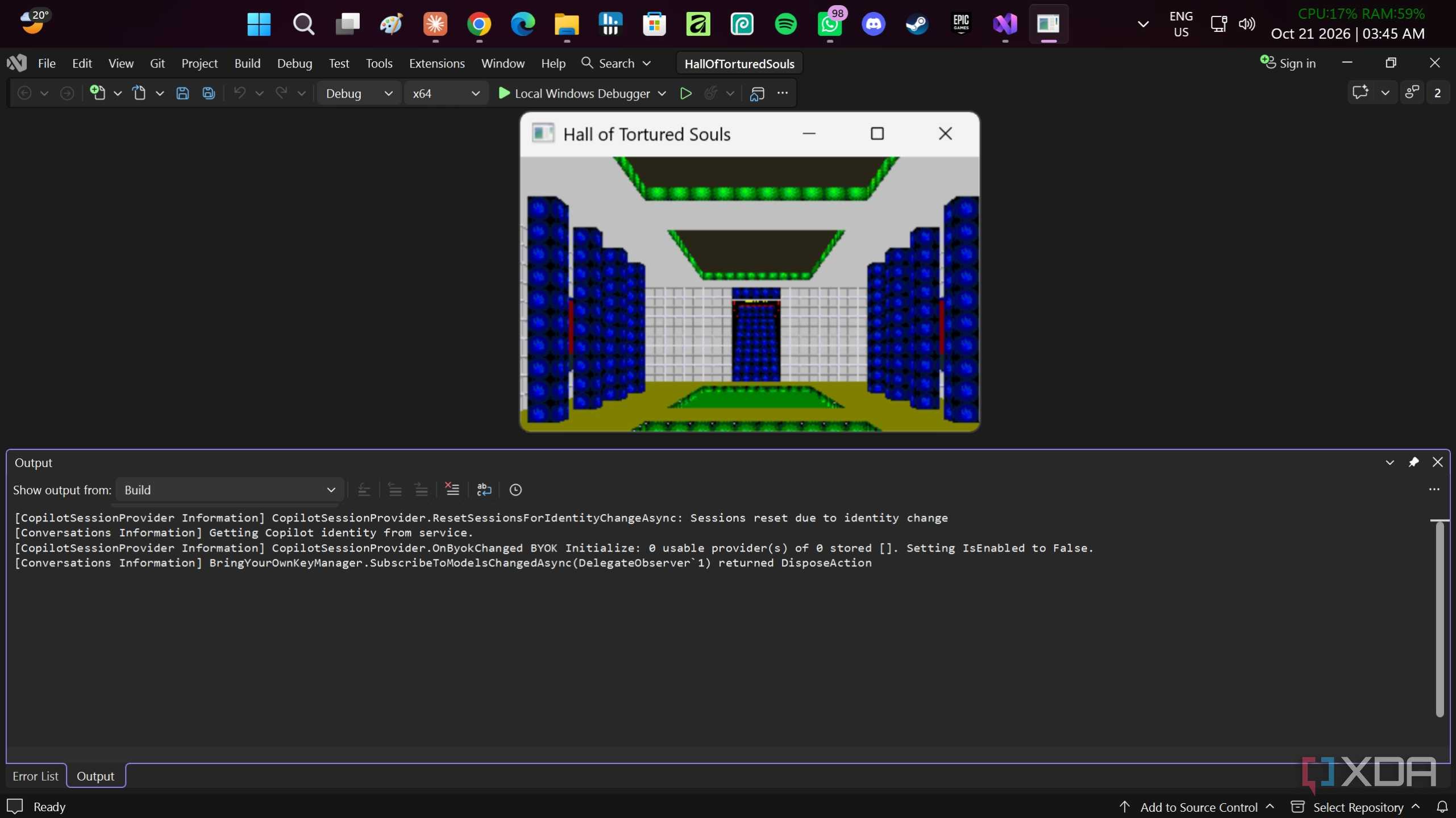
Task: Click Select Repository in status bar
Action: pos(1357,807)
